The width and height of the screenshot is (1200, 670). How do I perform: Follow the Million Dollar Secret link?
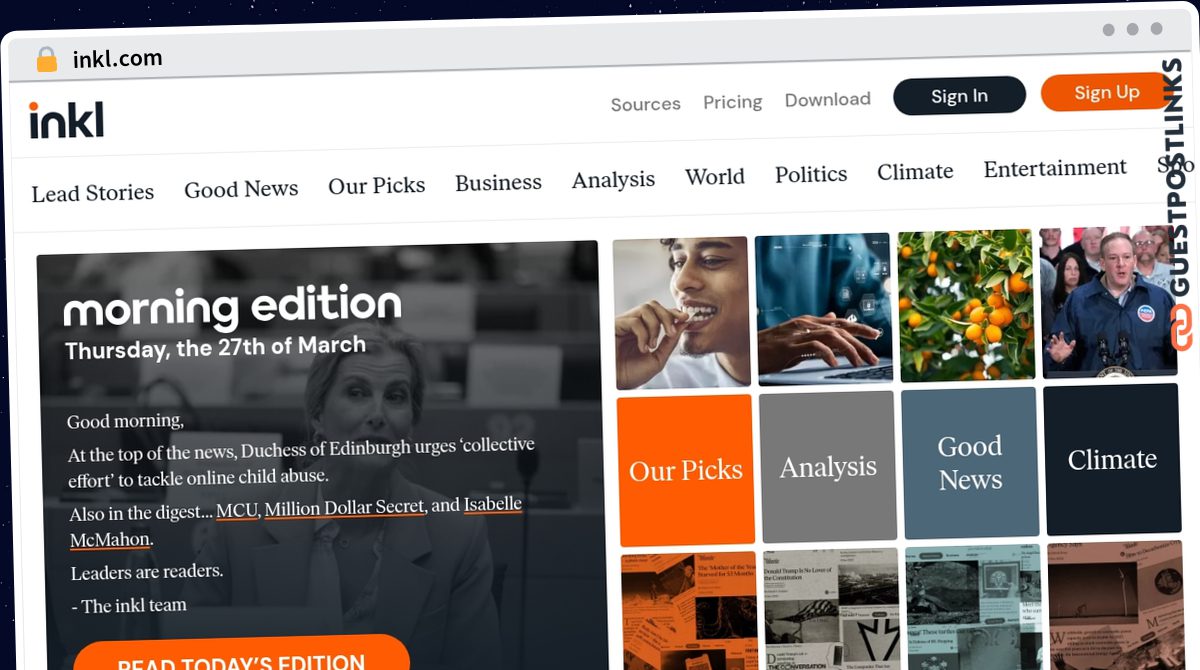point(344,508)
